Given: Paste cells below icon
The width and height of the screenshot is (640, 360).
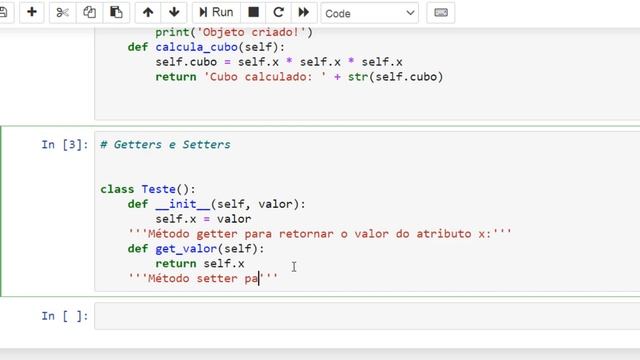Looking at the screenshot, I should [116, 13].
